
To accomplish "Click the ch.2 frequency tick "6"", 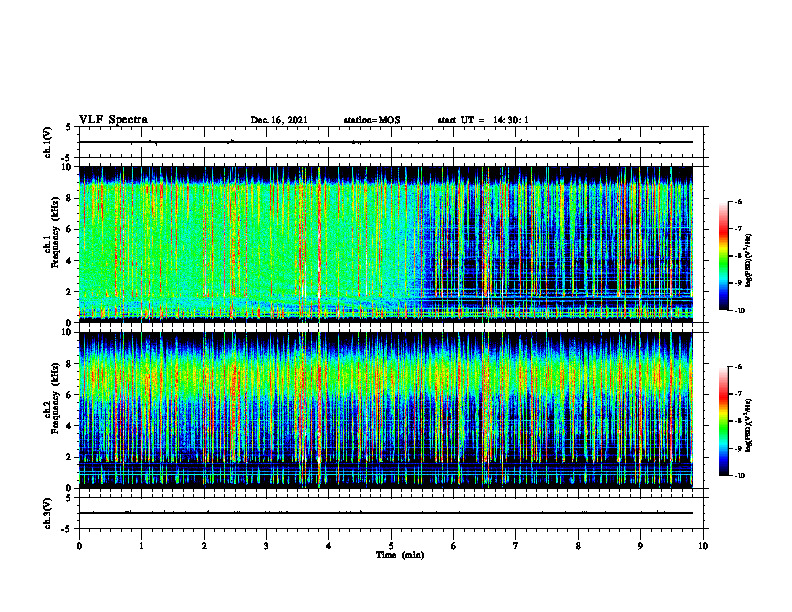I will (x=70, y=395).
